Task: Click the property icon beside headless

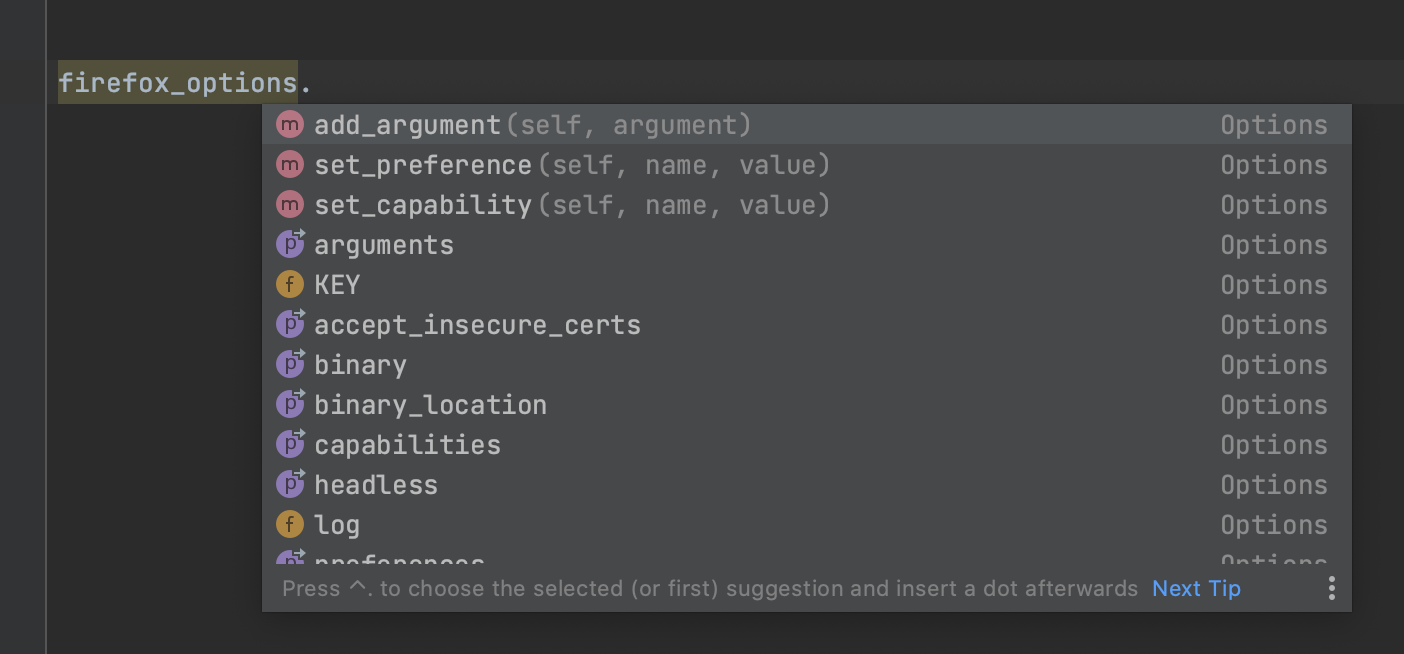Action: click(289, 485)
